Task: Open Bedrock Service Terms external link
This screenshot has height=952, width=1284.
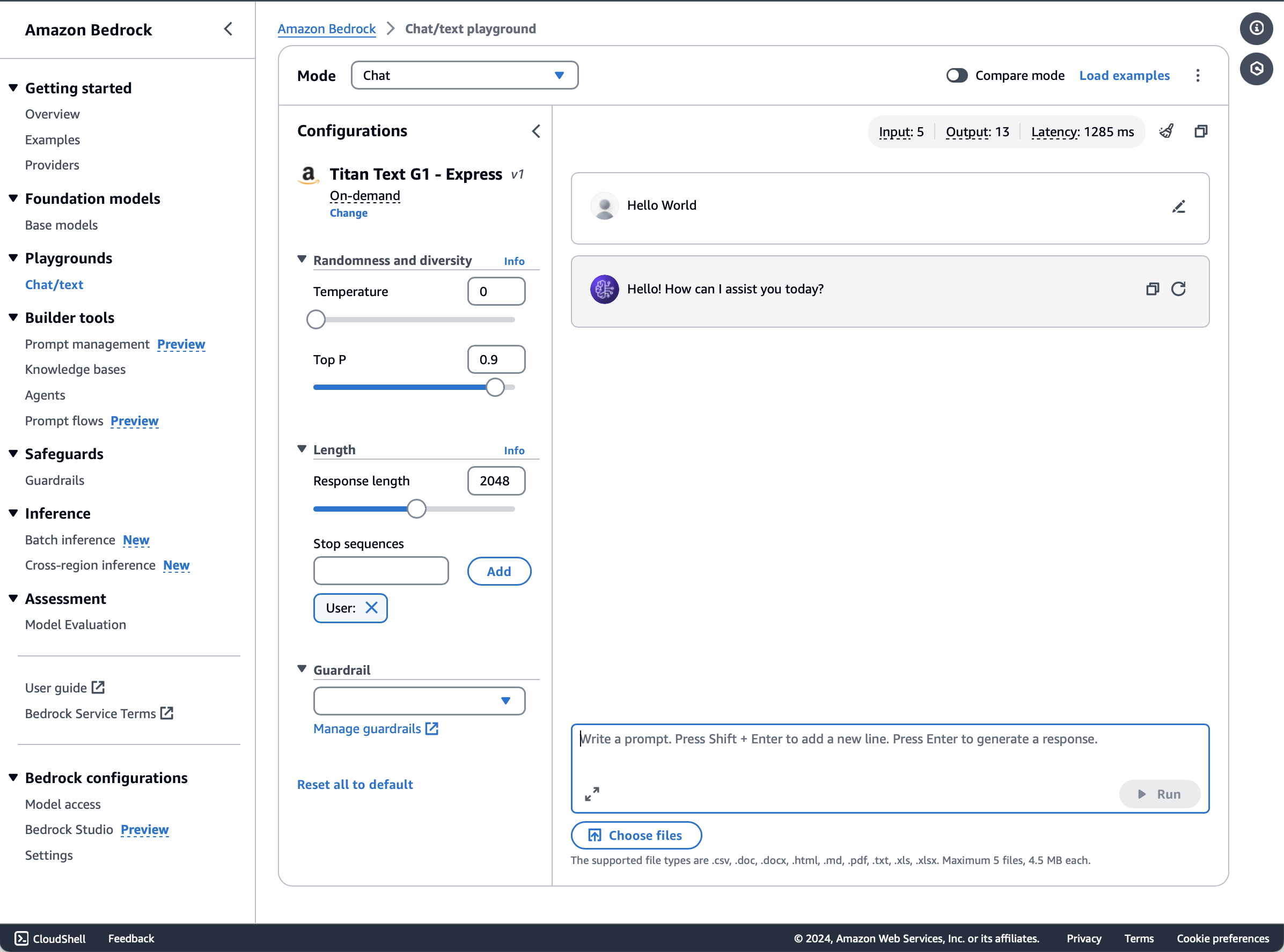Action: (99, 713)
